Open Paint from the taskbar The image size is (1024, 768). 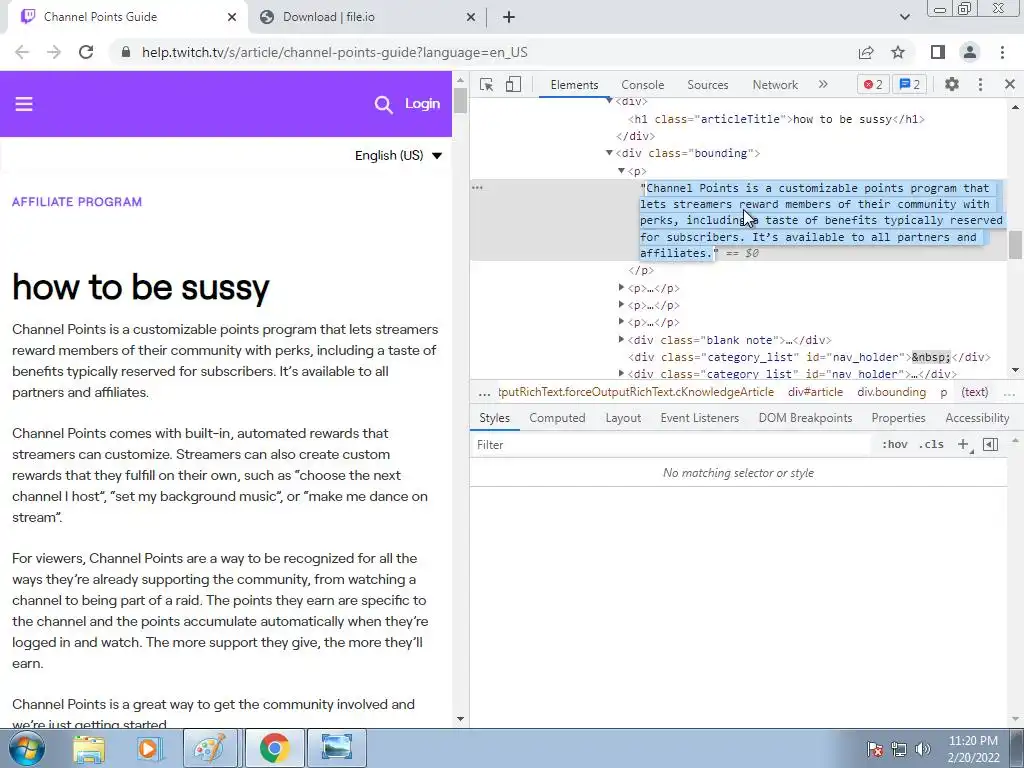(210, 748)
